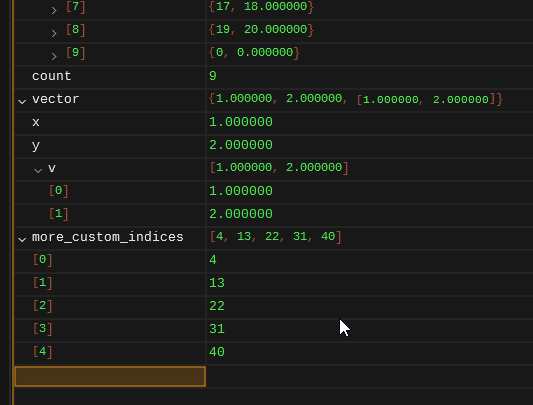Select more_custom_indices [3] label

coord(43,329)
